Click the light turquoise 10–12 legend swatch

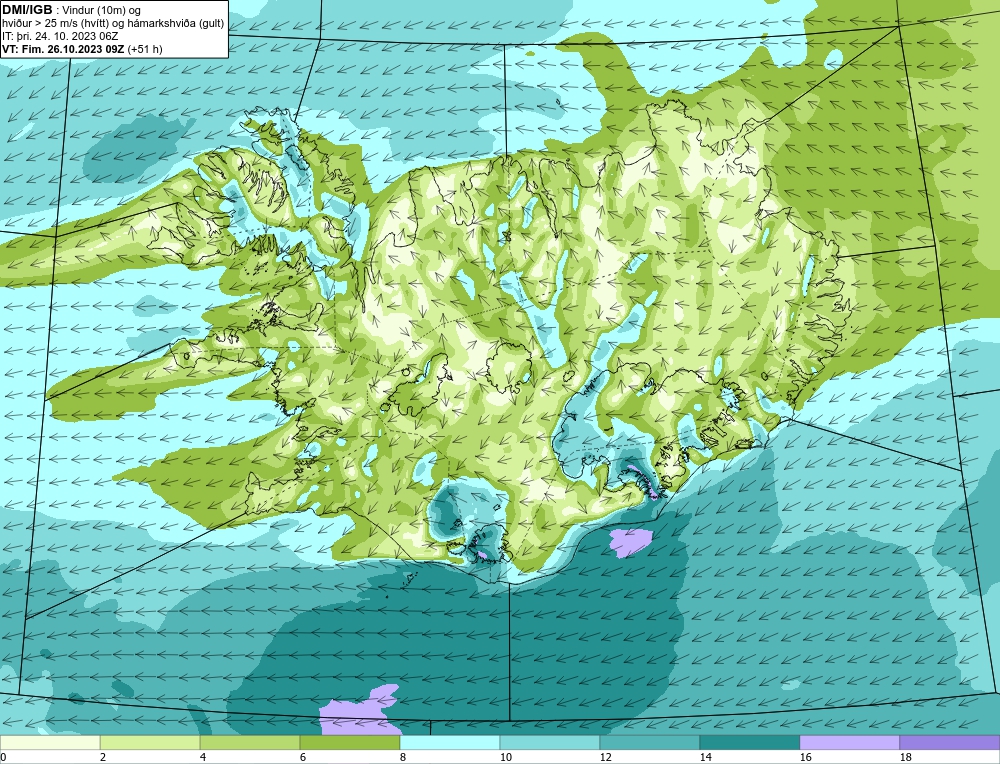pos(550,742)
